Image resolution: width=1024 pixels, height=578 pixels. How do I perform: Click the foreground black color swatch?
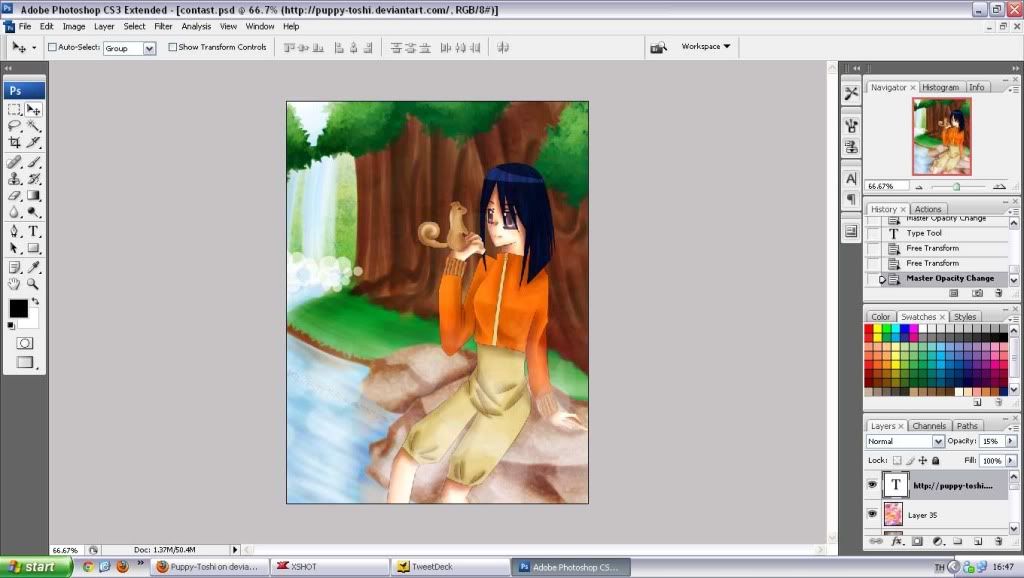(x=18, y=308)
